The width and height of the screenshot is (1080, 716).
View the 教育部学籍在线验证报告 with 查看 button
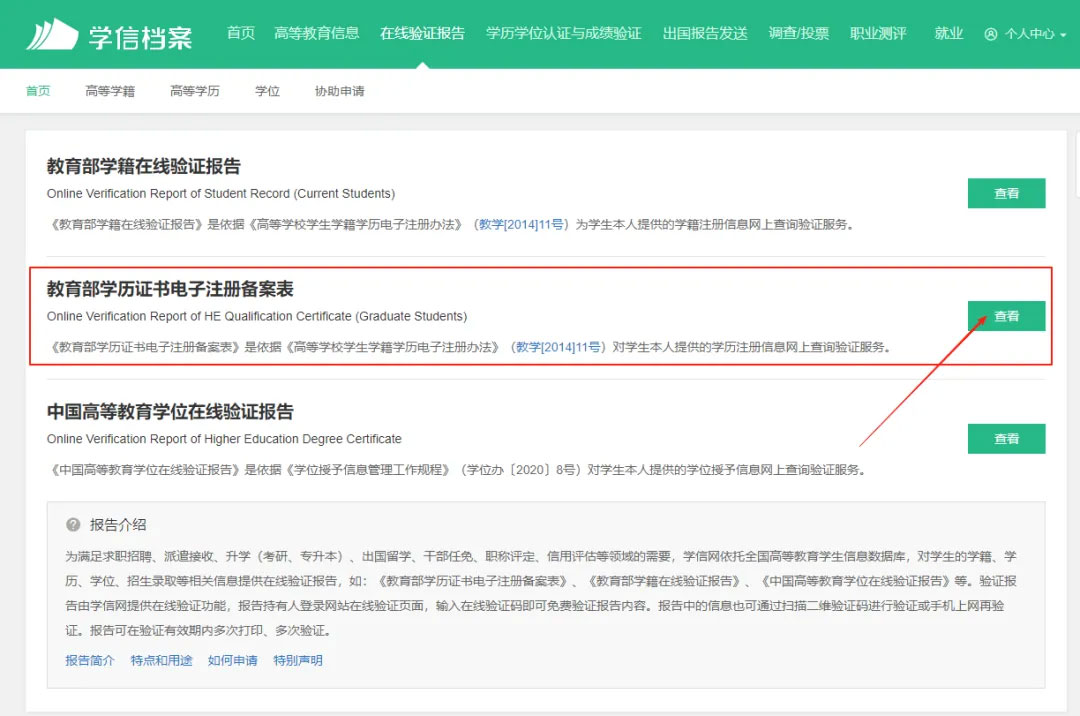click(1006, 194)
